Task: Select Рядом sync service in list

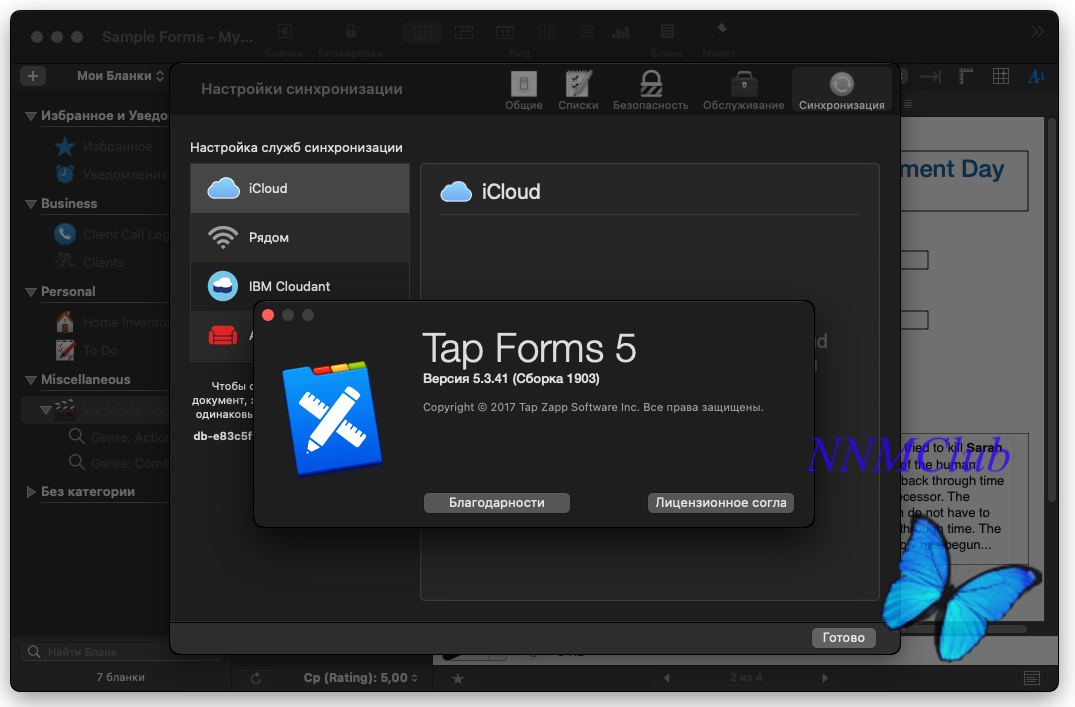Action: [300, 237]
